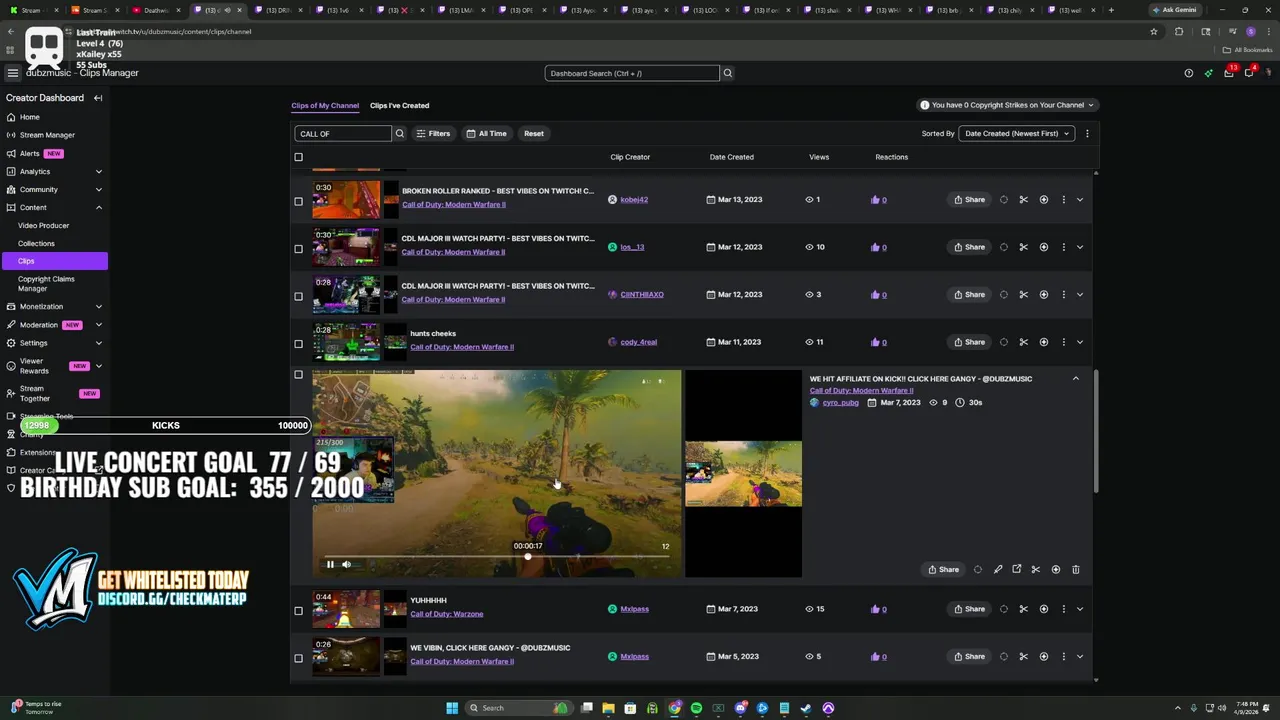Click plus circle icon in expanded clip panel
Screen dimensions: 1280x720
point(1055,569)
